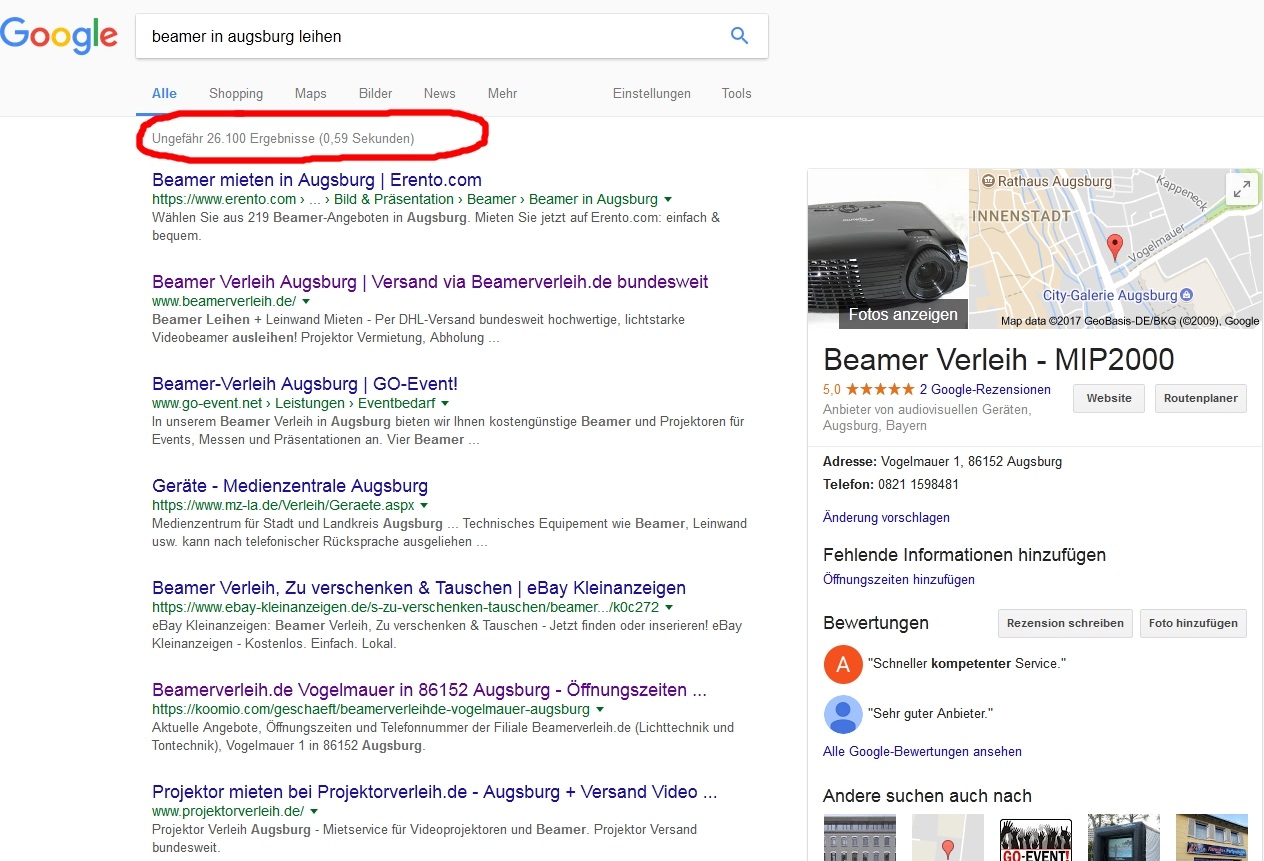Click 'Rezension schreiben' button
This screenshot has width=1264, height=861.
(1065, 622)
